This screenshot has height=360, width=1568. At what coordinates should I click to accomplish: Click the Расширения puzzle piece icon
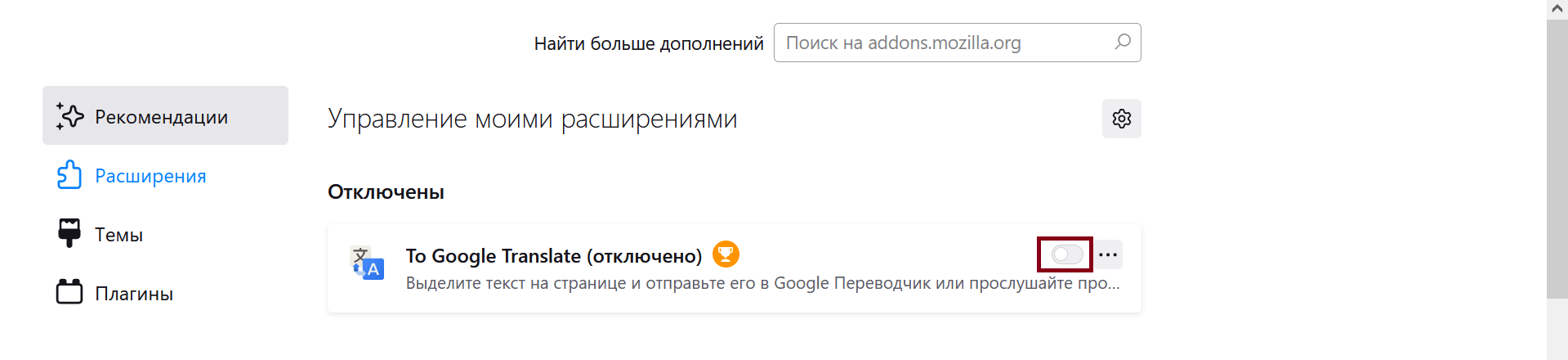[69, 175]
